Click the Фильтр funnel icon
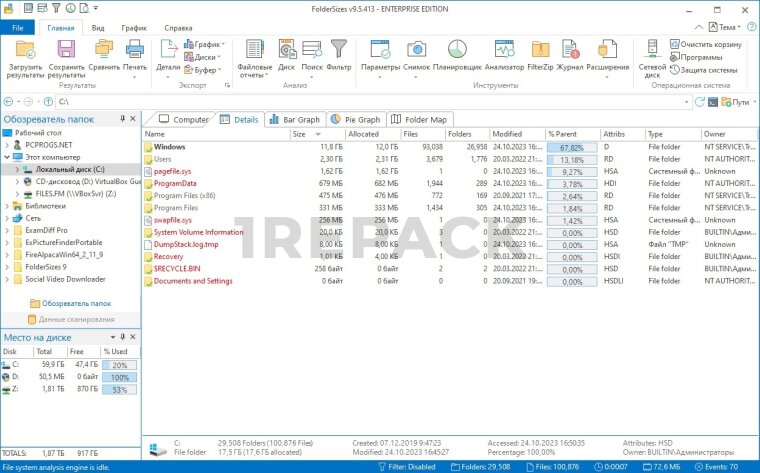Image resolution: width=760 pixels, height=473 pixels. pos(339,52)
